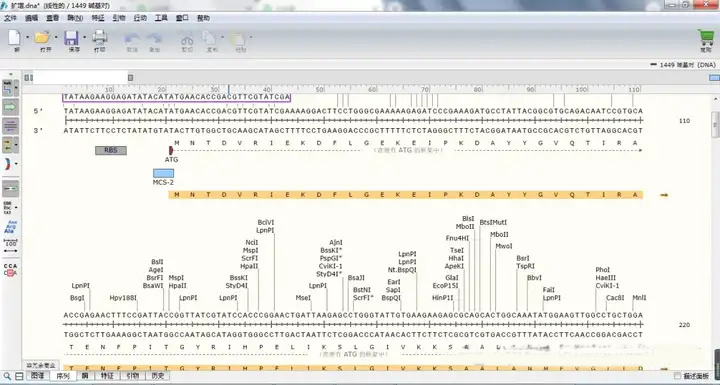
Task: Open the 特征 (Features) menu
Action: [x=98, y=18]
